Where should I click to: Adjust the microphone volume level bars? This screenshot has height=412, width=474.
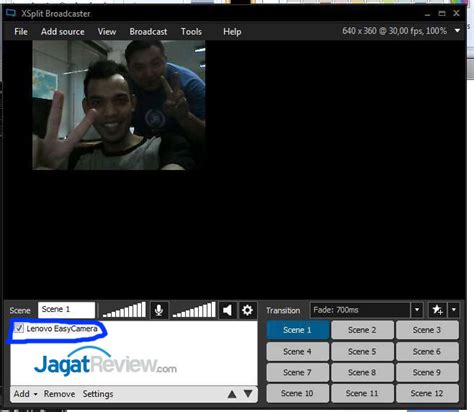point(124,310)
